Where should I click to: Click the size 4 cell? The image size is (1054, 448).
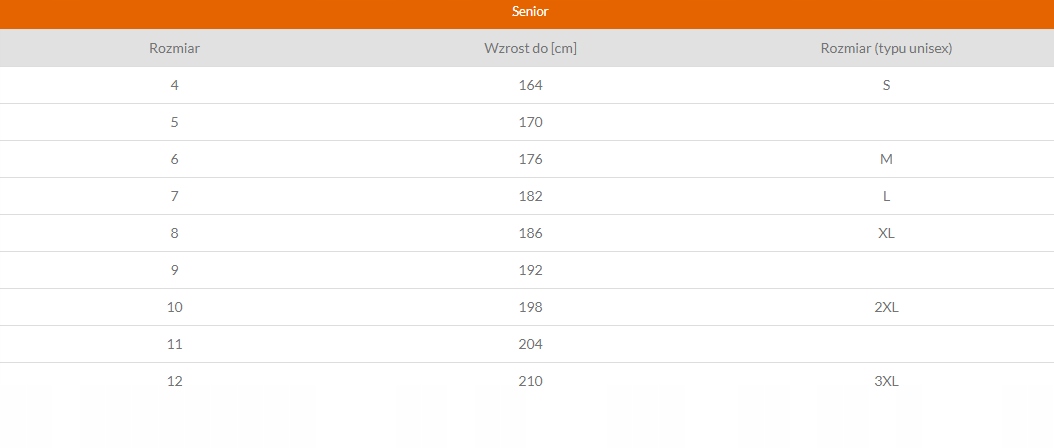pos(175,85)
